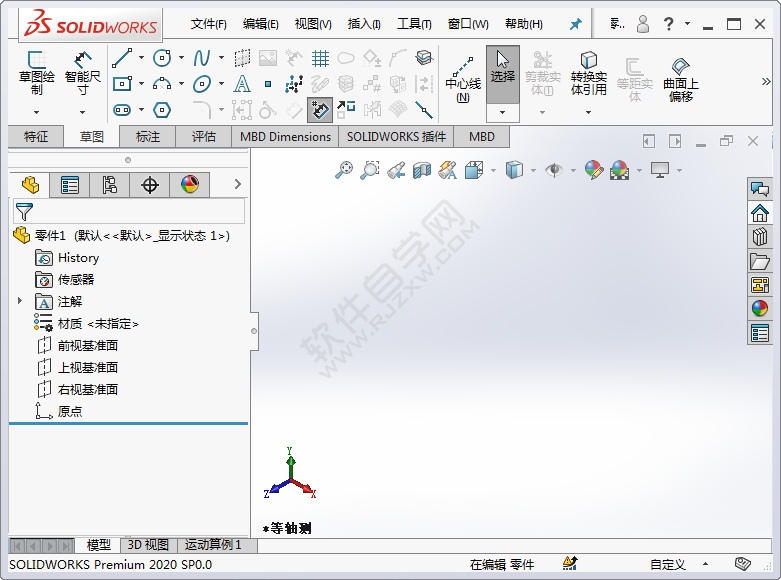
Task: Open the FeatureManager design tree tab
Action: pyautogui.click(x=30, y=185)
